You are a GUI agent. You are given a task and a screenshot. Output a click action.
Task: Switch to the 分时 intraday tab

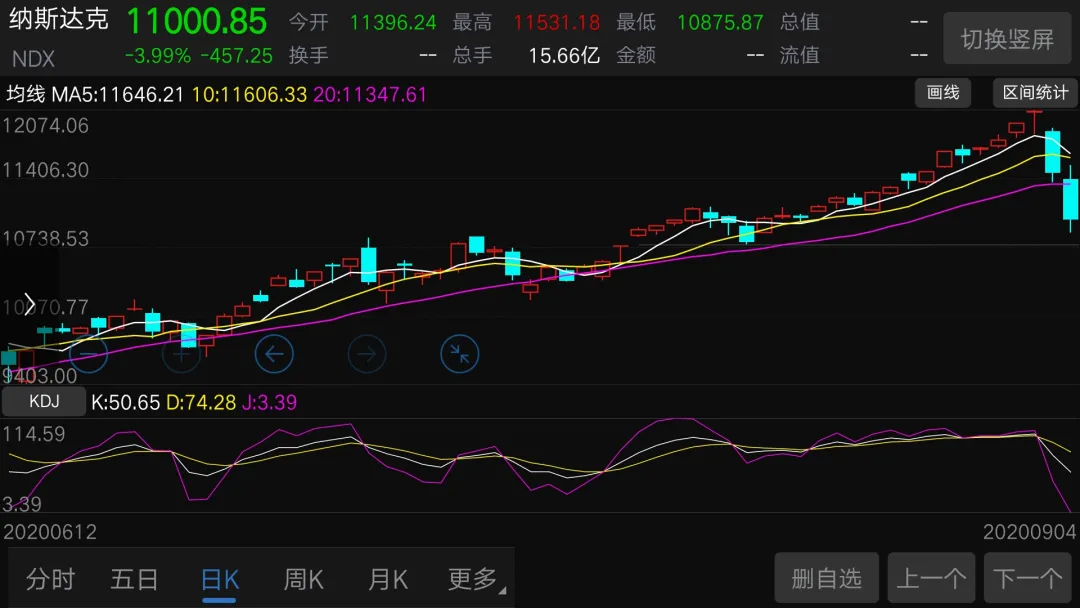pyautogui.click(x=50, y=578)
